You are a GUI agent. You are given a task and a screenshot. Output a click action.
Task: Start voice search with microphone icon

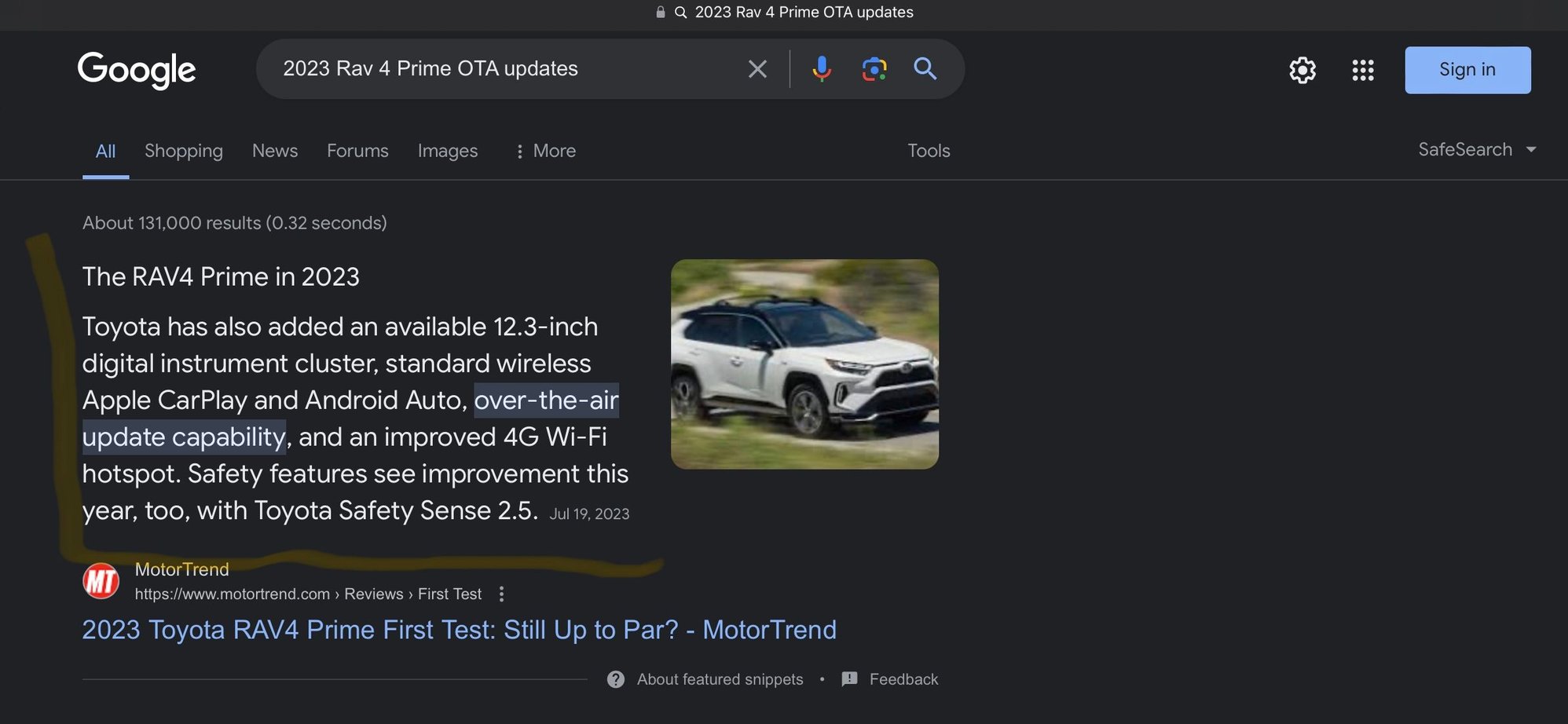(x=821, y=69)
